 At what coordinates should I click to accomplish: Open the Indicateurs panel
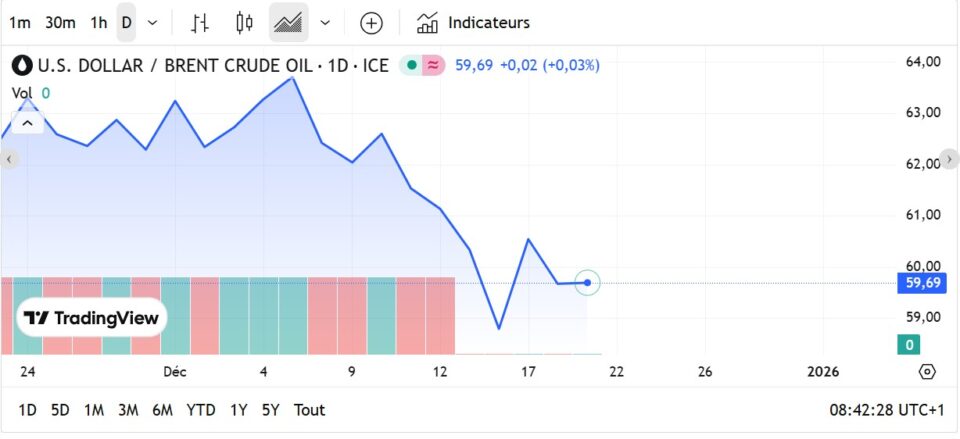(473, 22)
